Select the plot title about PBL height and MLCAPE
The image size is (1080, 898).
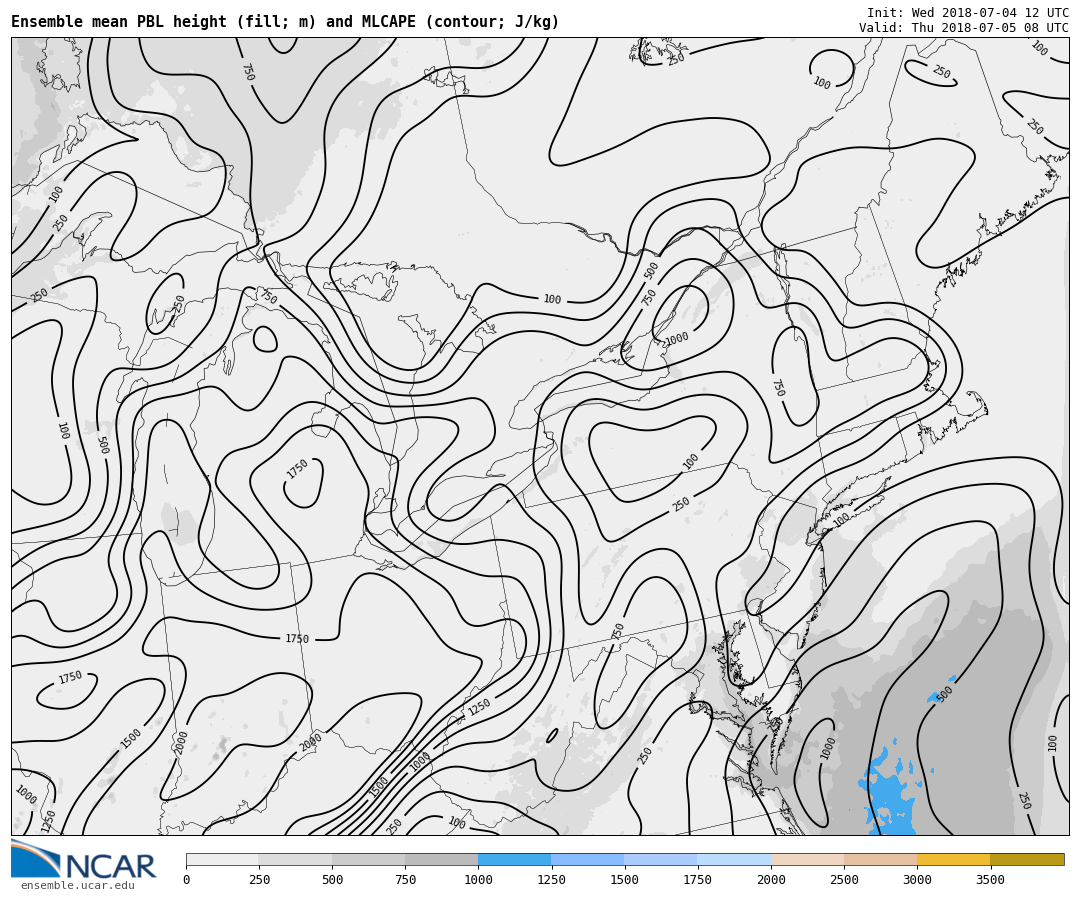pyautogui.click(x=285, y=22)
